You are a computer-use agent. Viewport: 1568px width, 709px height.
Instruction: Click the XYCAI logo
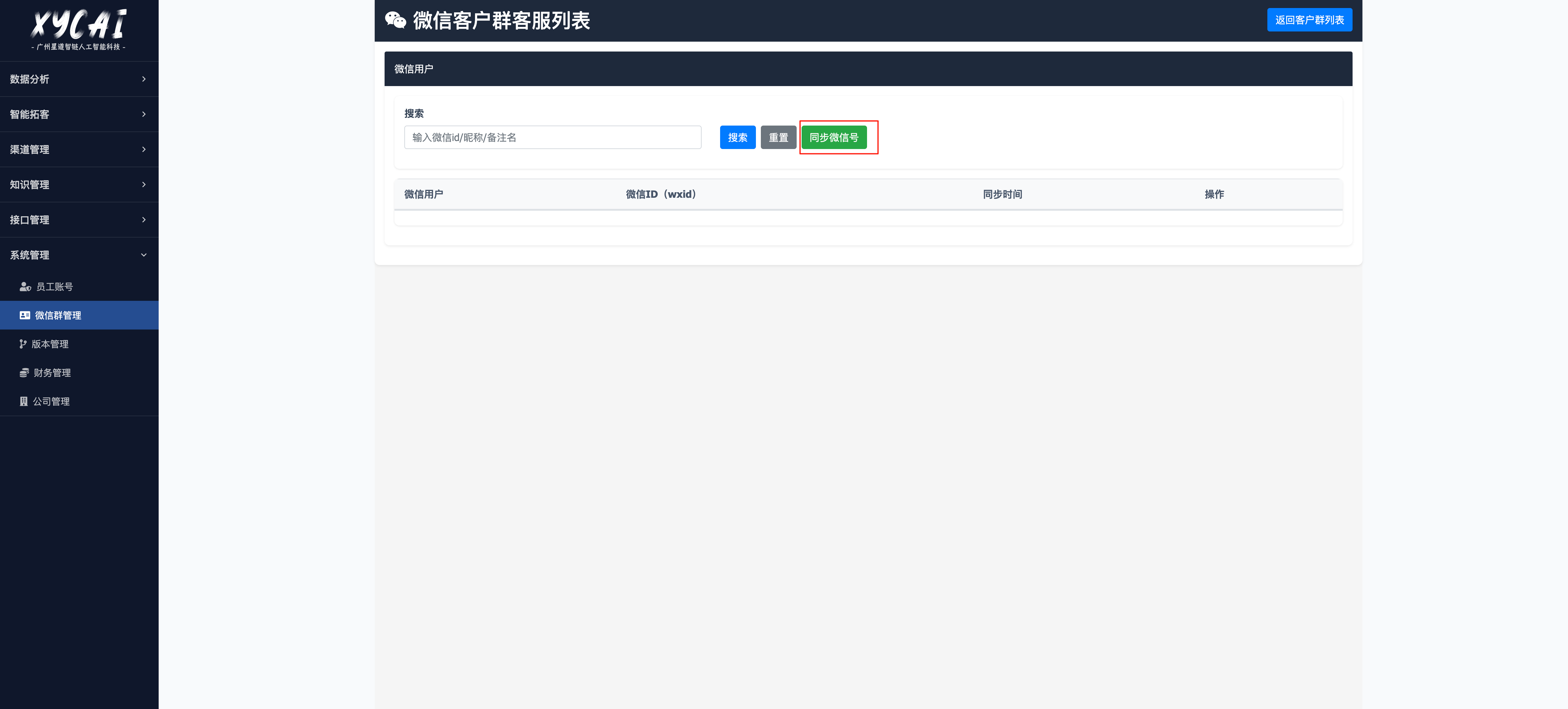coord(78,24)
